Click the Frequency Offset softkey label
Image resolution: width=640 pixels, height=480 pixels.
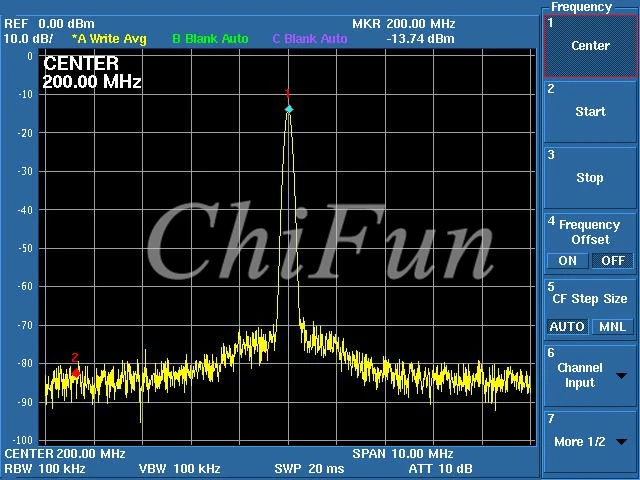590,232
